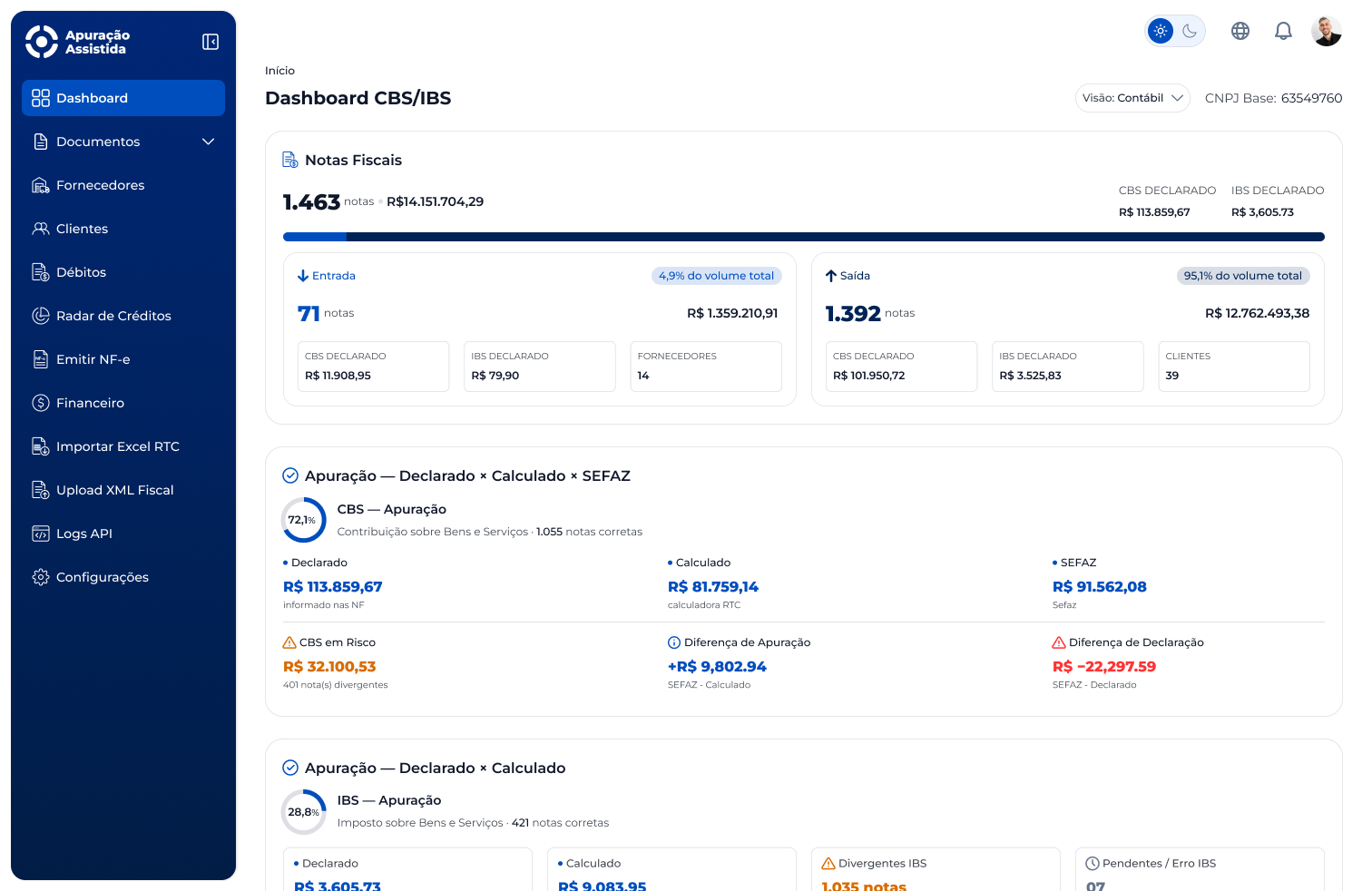Open Configurações menu item

point(123,577)
